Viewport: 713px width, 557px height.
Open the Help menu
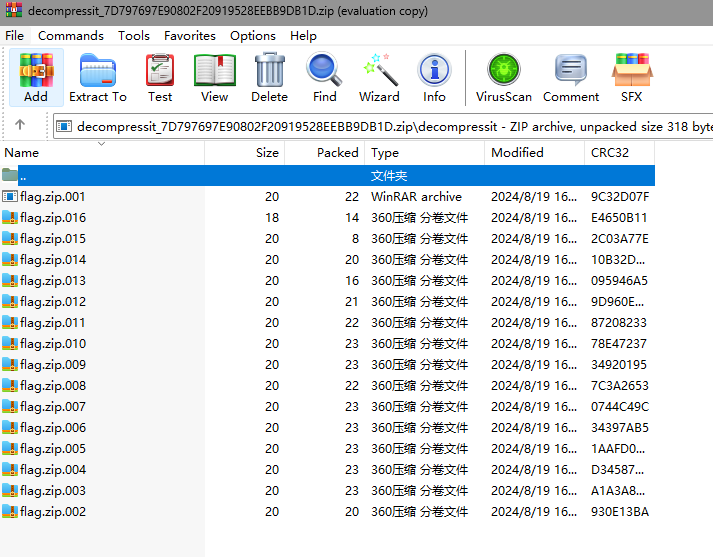303,35
